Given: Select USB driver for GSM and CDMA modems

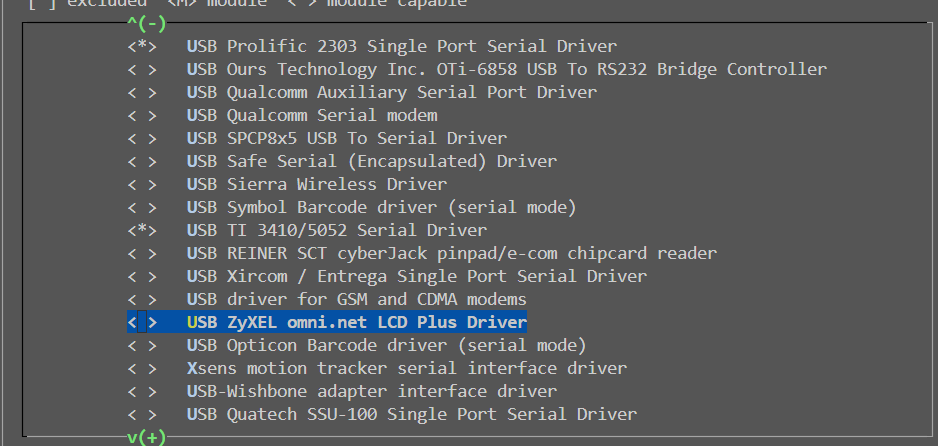Looking at the screenshot, I should click(x=357, y=299).
